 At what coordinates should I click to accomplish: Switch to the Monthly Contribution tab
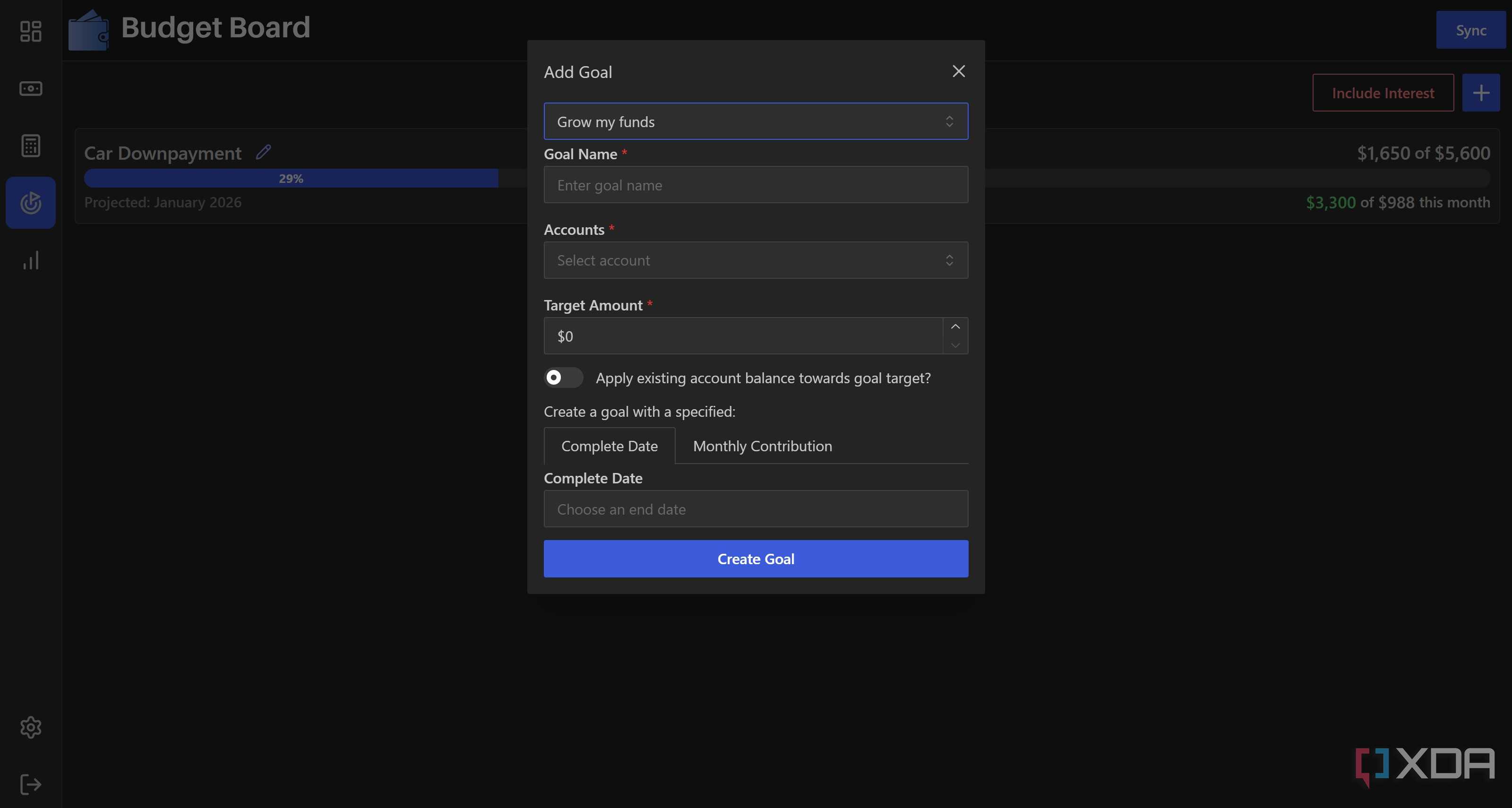click(763, 446)
